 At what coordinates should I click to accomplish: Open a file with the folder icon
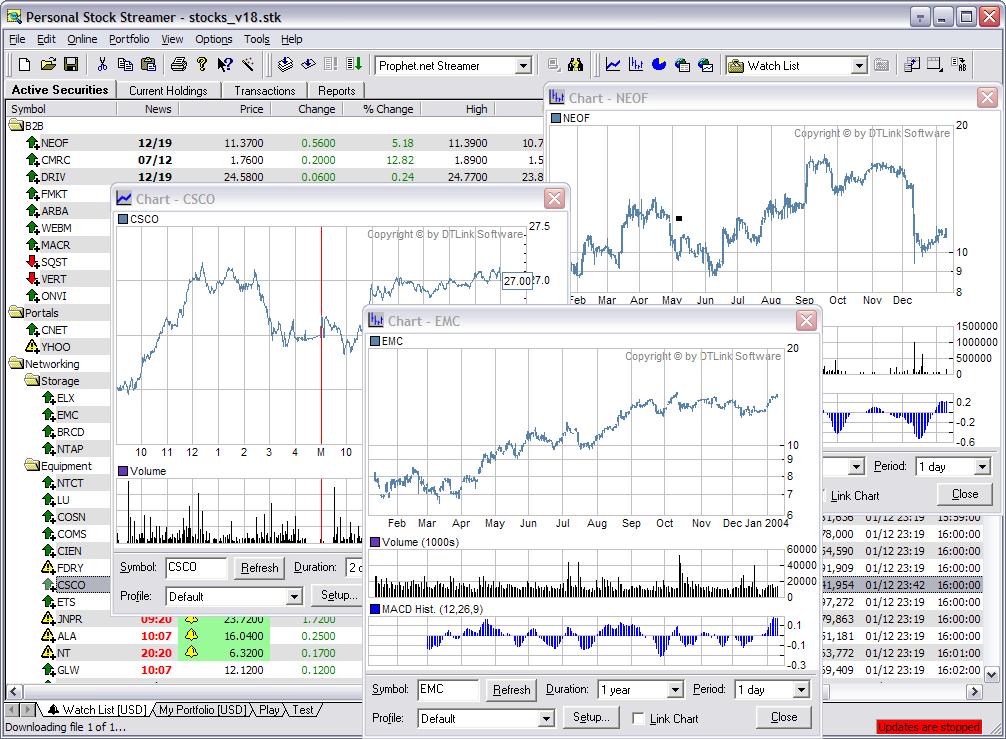click(48, 65)
